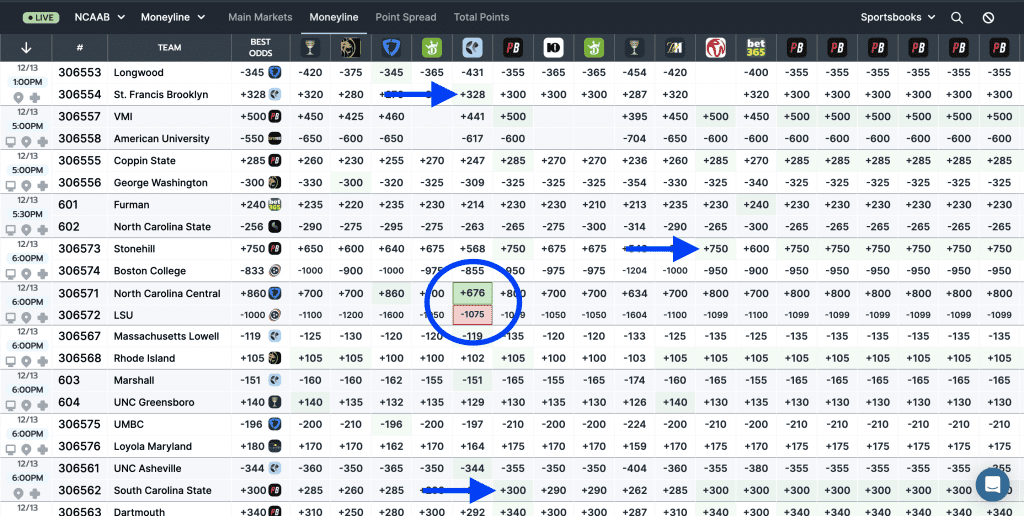The width and height of the screenshot is (1024, 516).
Task: Click the bet365 logo column header
Action: pyautogui.click(x=756, y=47)
